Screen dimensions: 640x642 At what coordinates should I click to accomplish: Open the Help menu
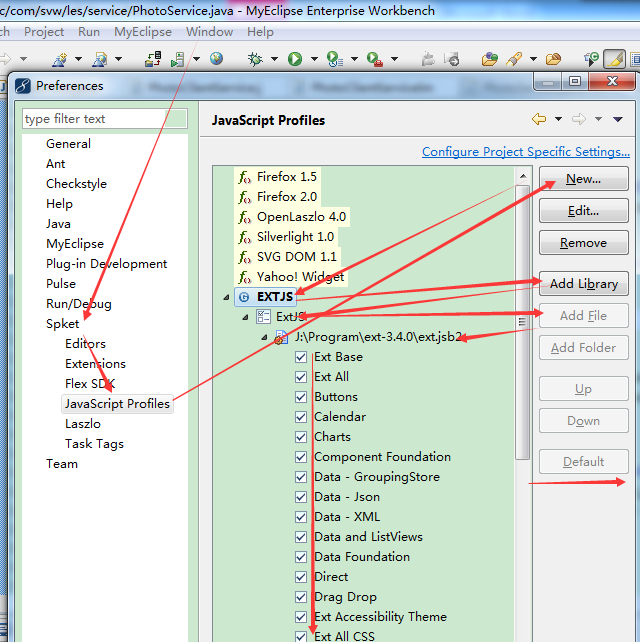point(260,32)
